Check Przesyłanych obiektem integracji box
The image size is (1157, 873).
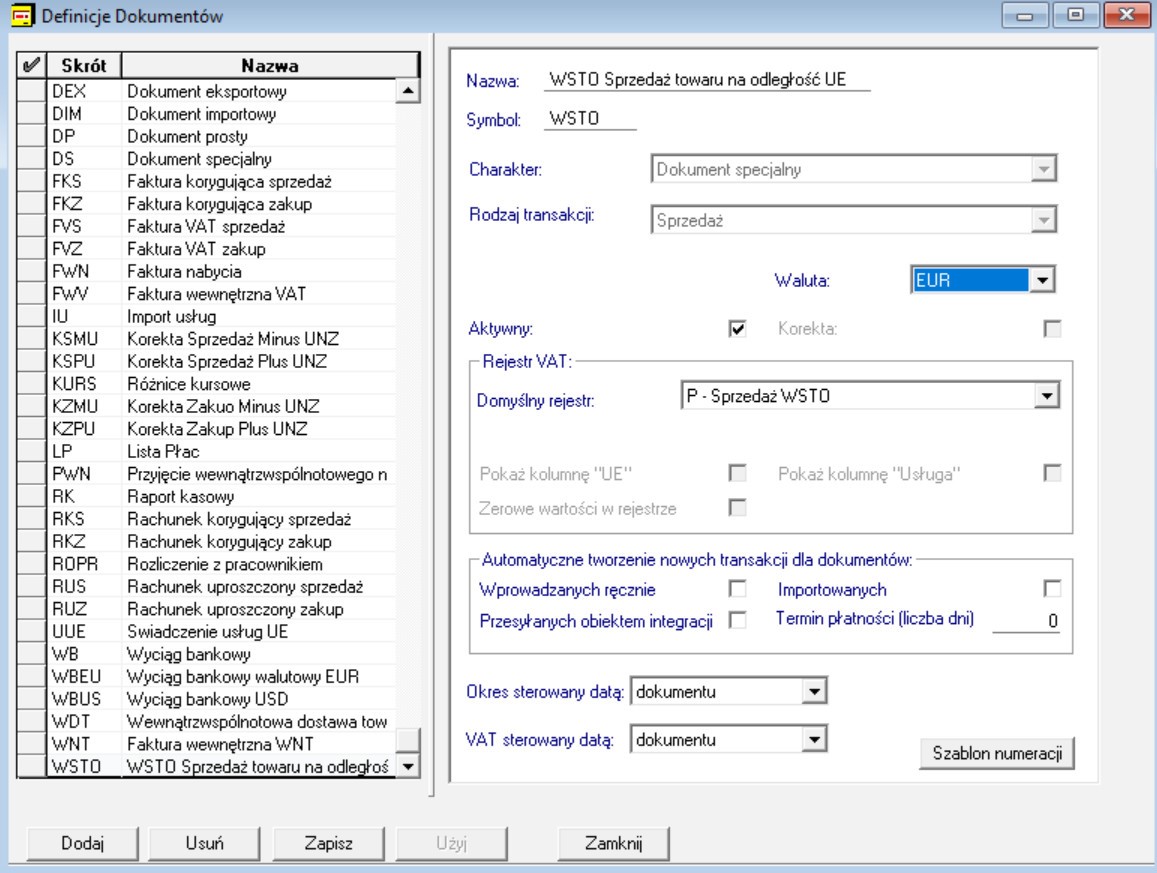click(x=737, y=621)
